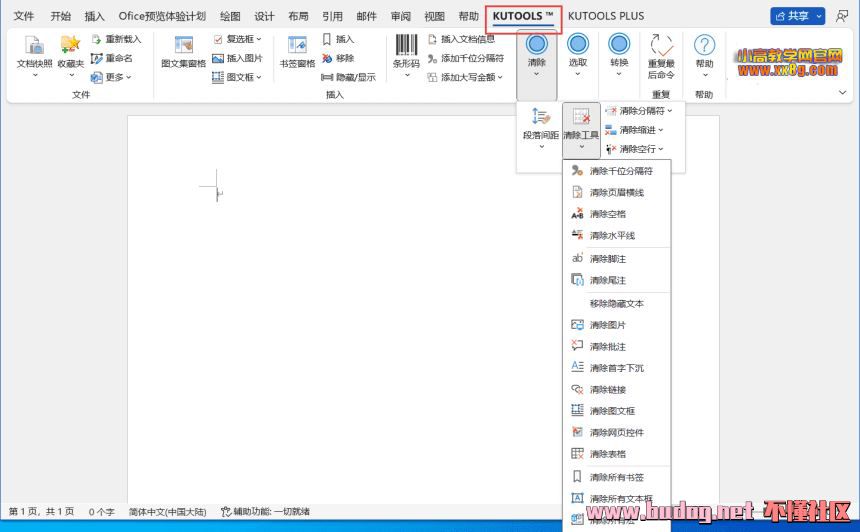Click the 收藏夹 favorites icon
This screenshot has height=532, width=860.
pos(70,46)
